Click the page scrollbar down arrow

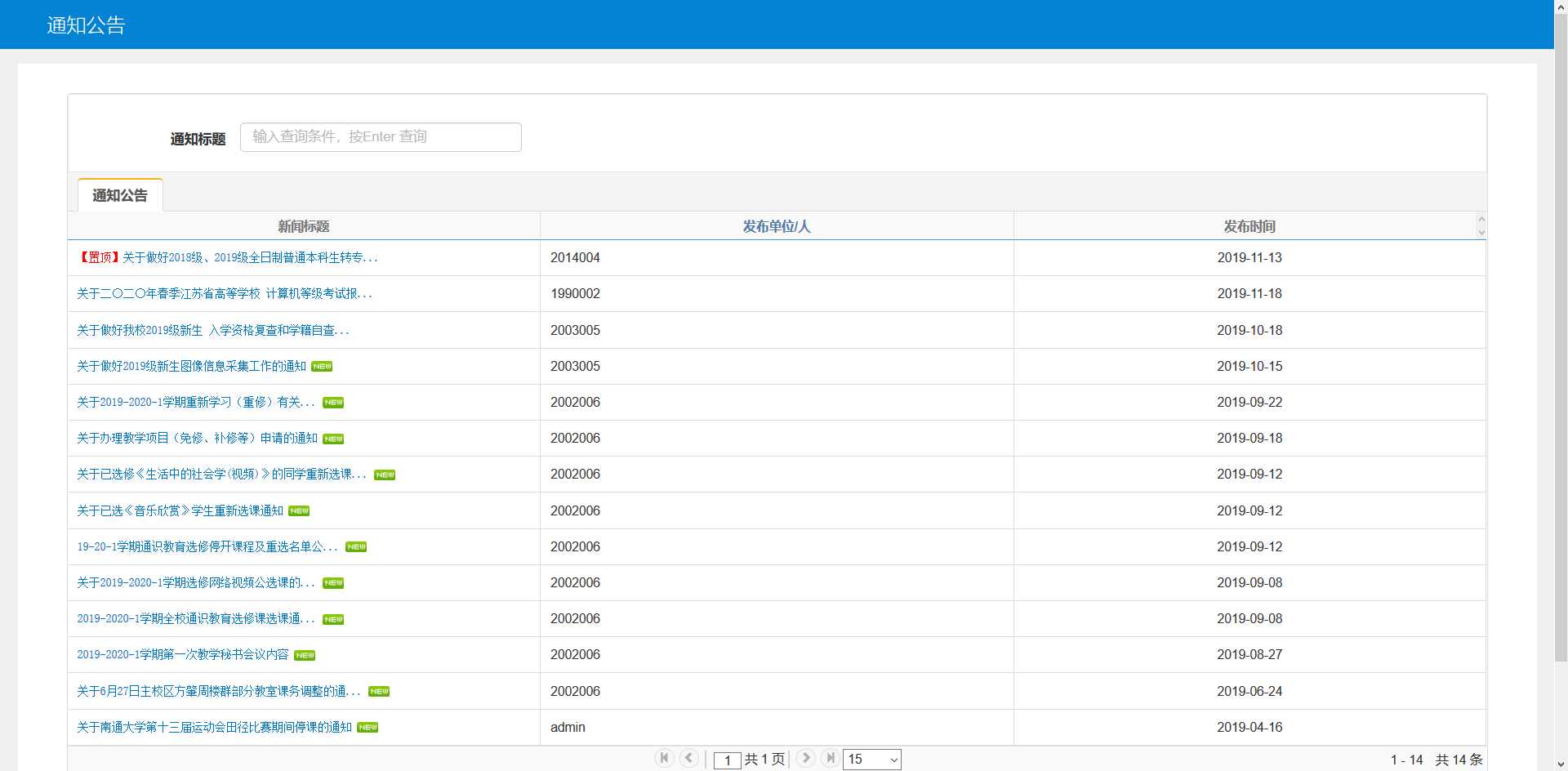click(1561, 764)
